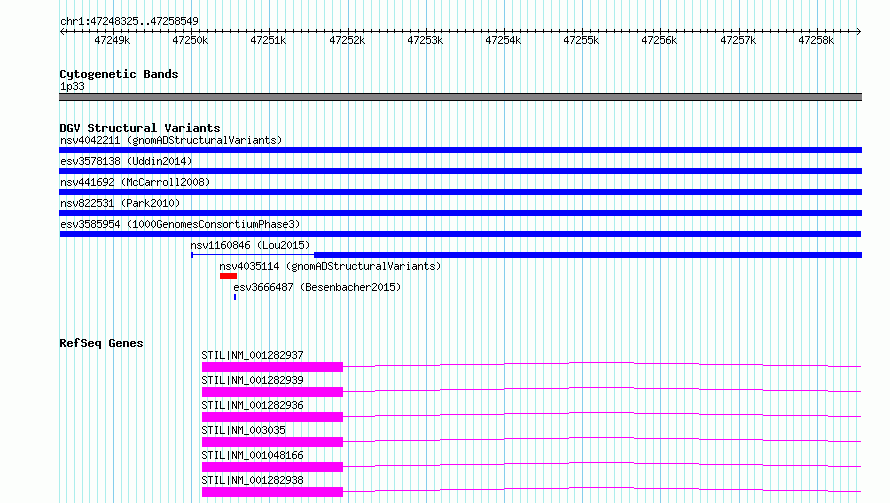The height and width of the screenshot is (503, 890).
Task: Click the 47252k ruler tick label
Action: [347, 40]
